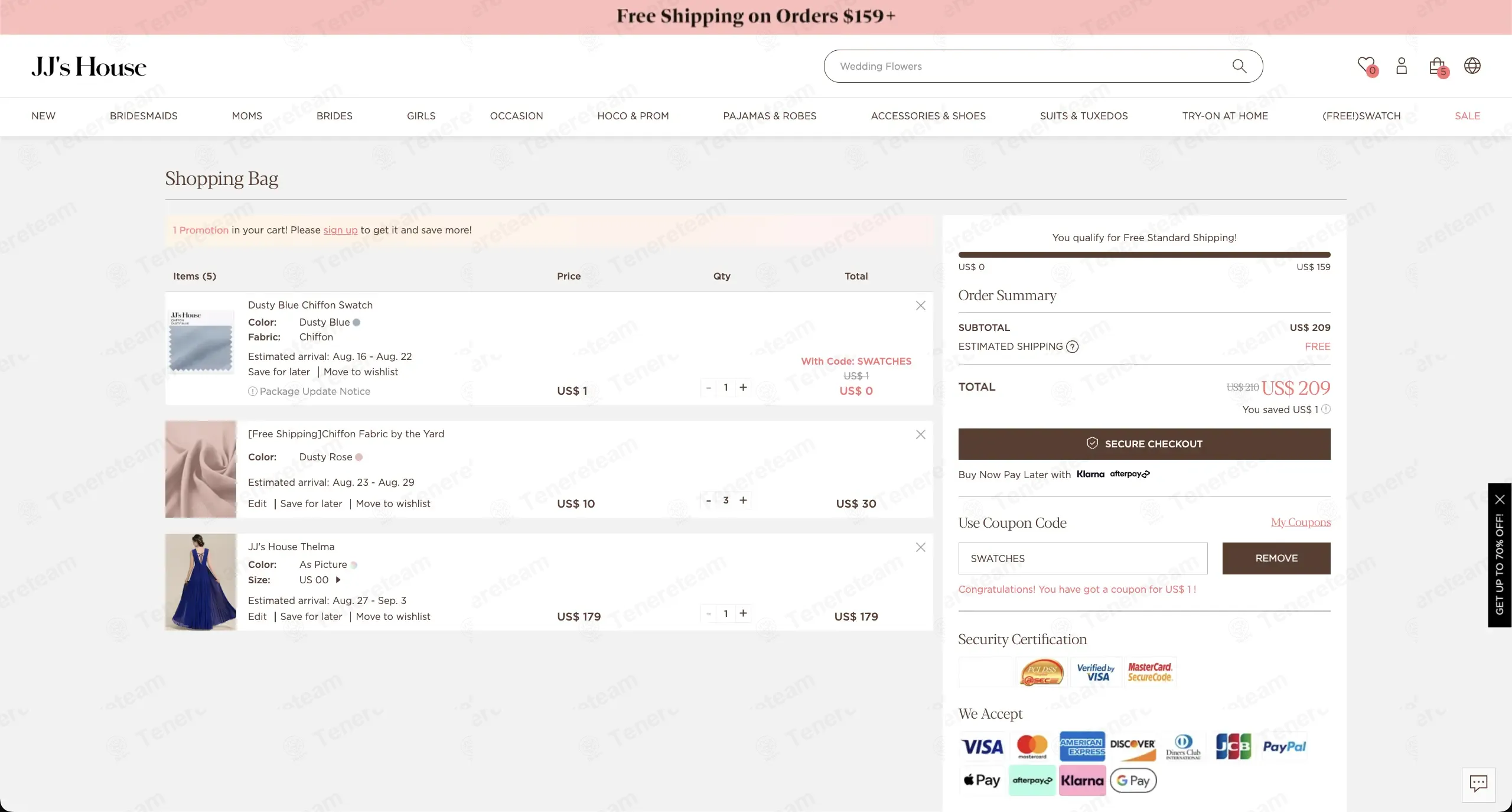
Task: Open the ACCESSORIES & SHOES menu
Action: 928,116
